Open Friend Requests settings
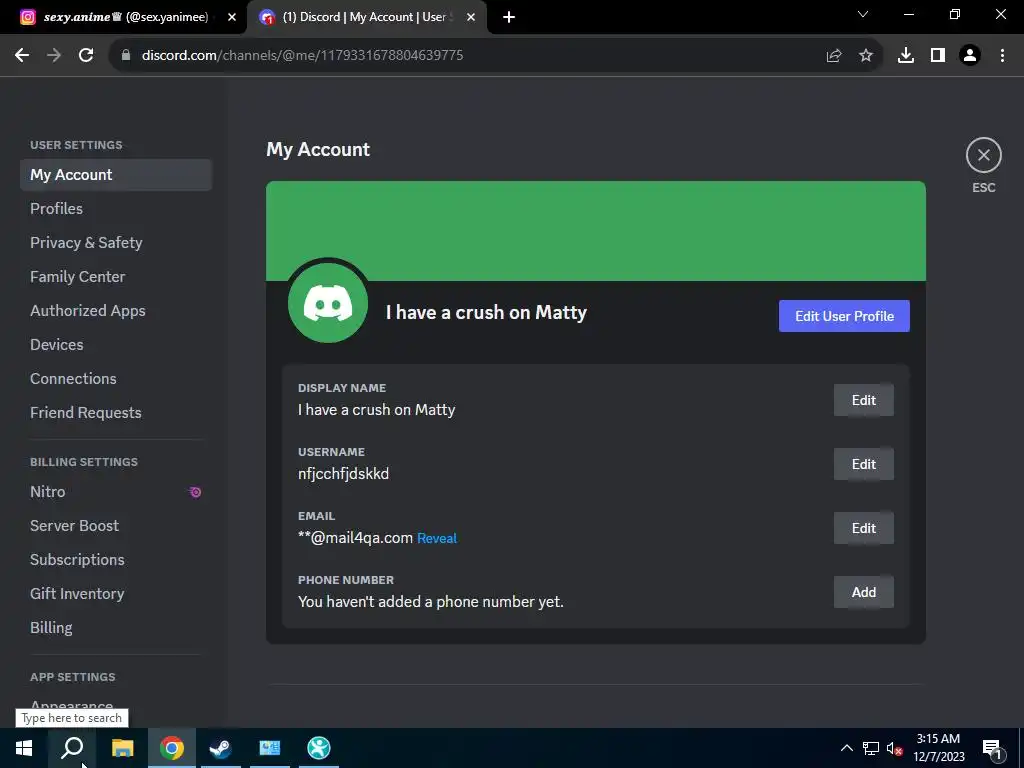 tap(116, 413)
